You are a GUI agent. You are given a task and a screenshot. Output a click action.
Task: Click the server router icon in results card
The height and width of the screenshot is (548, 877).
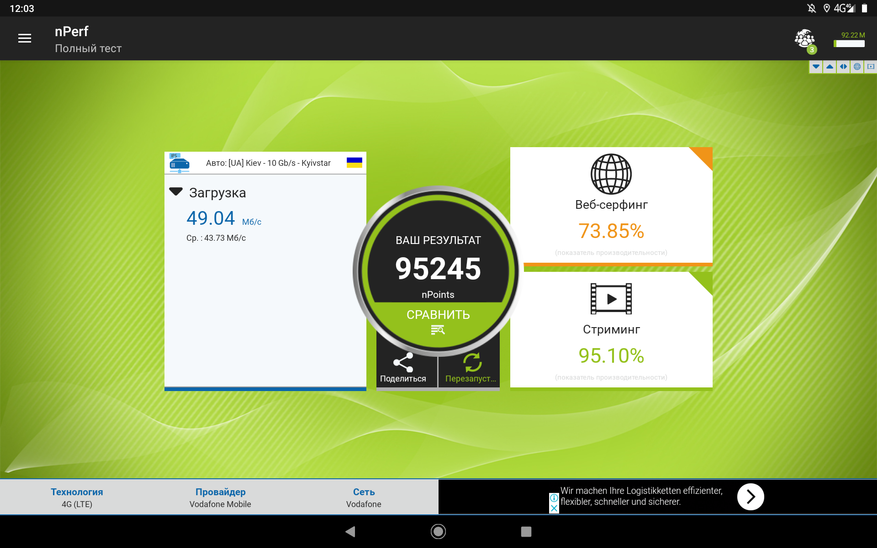tap(179, 163)
